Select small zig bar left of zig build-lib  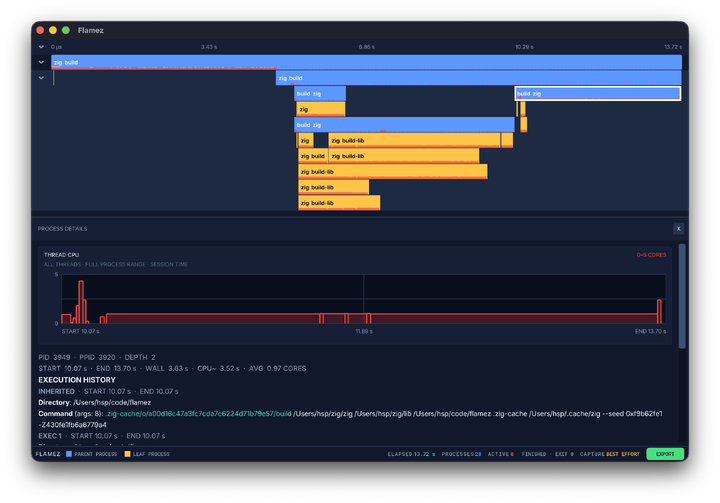tap(306, 140)
